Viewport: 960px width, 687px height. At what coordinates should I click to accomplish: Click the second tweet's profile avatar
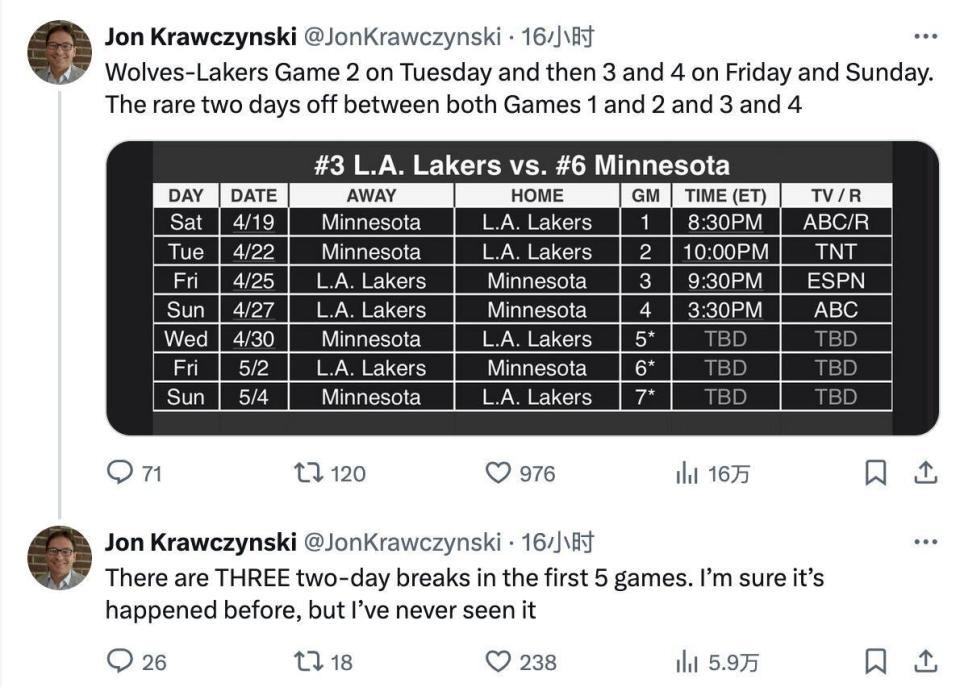59,557
